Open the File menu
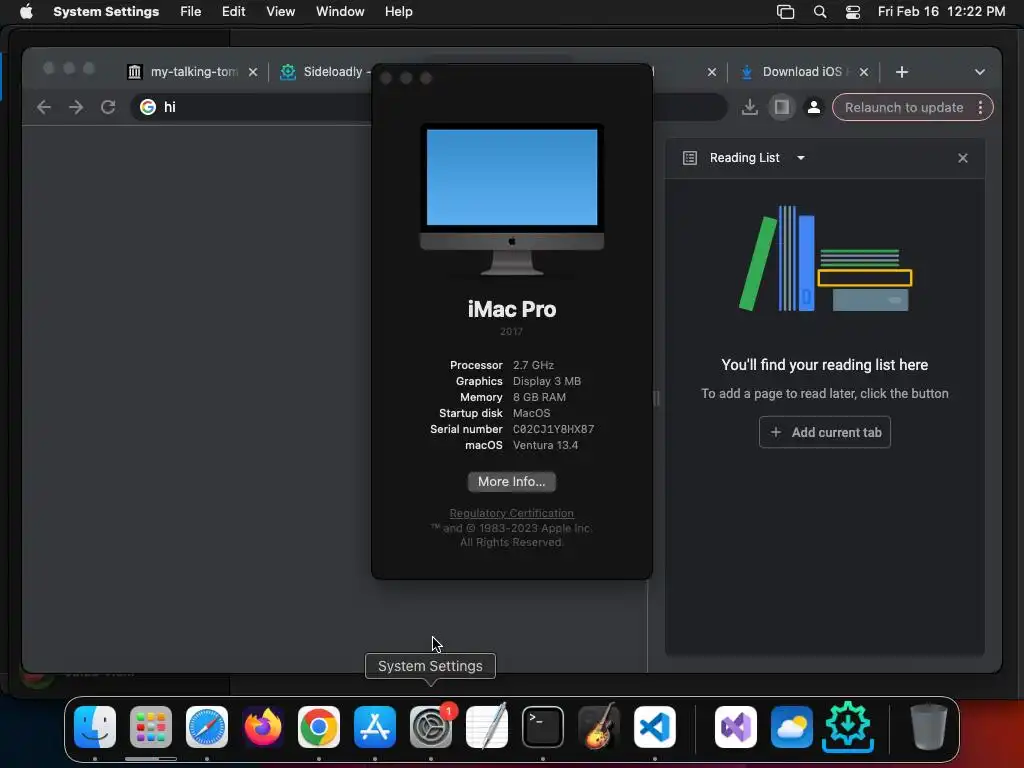This screenshot has height=768, width=1024. pyautogui.click(x=191, y=12)
